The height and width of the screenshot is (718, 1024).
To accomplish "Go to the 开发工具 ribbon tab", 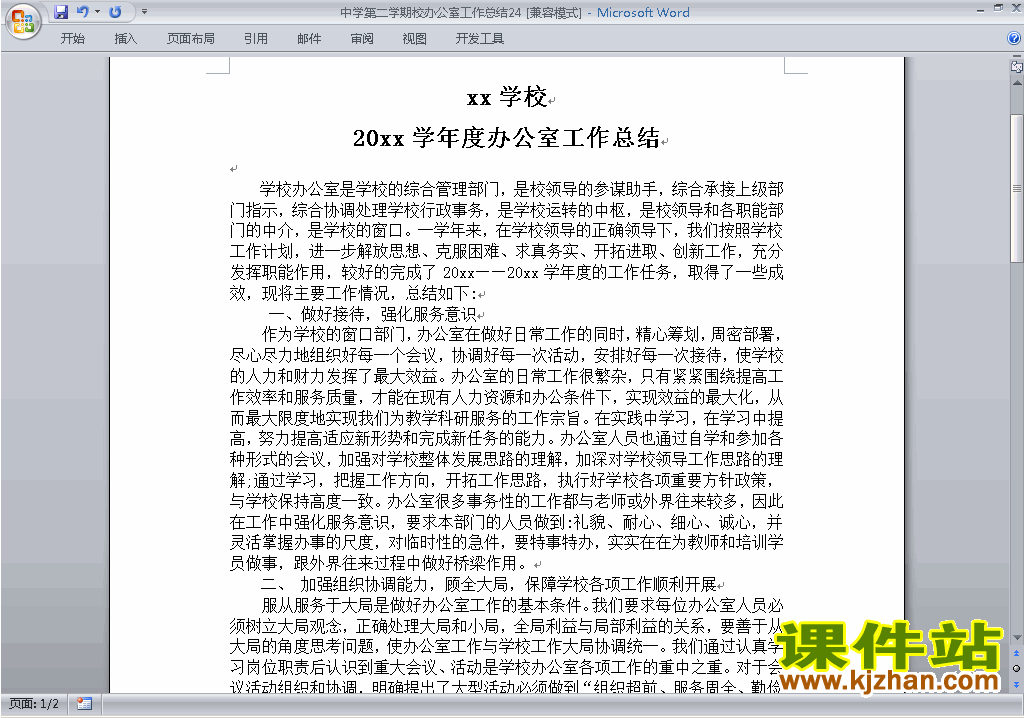I will click(x=480, y=39).
